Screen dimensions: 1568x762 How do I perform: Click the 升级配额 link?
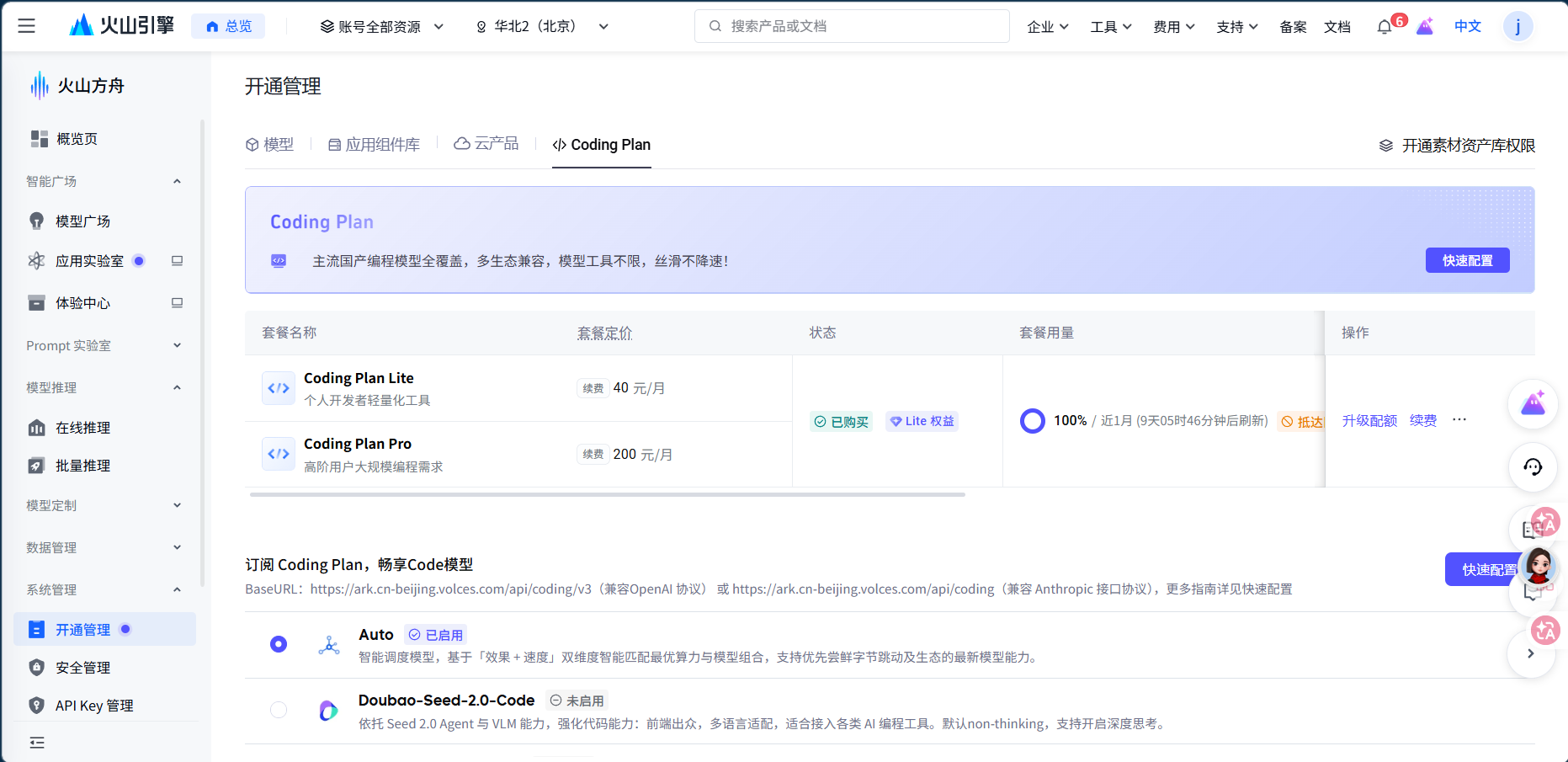point(1369,420)
